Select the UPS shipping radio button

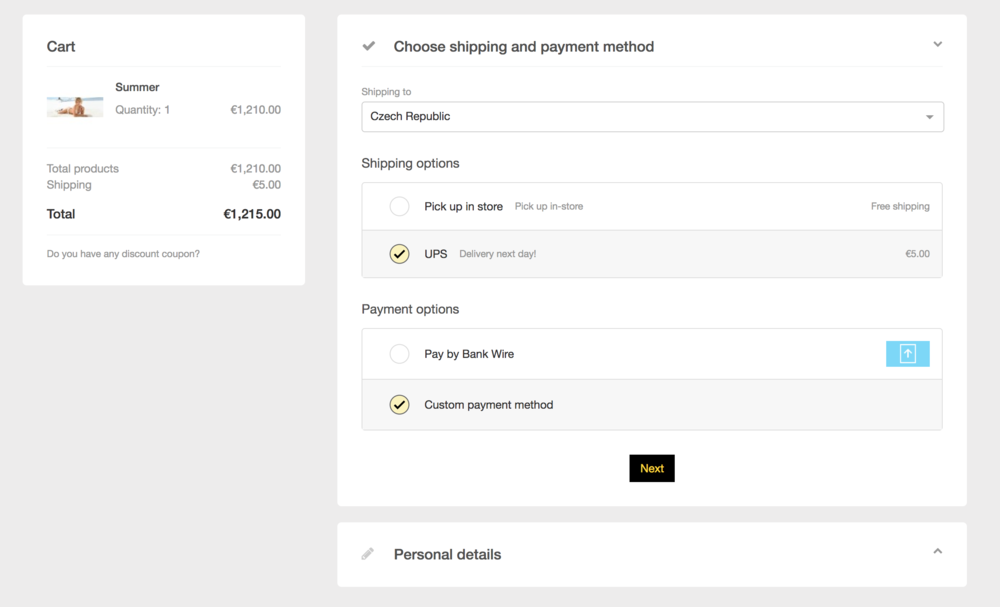point(399,254)
